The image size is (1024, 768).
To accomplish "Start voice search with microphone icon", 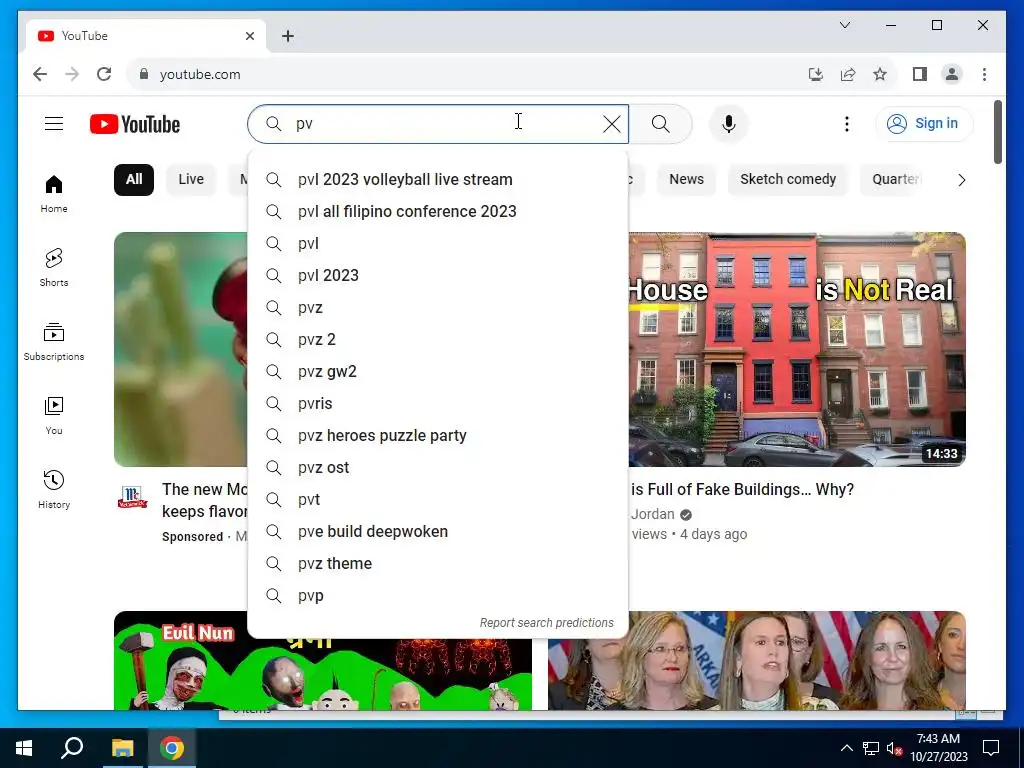I will click(729, 124).
